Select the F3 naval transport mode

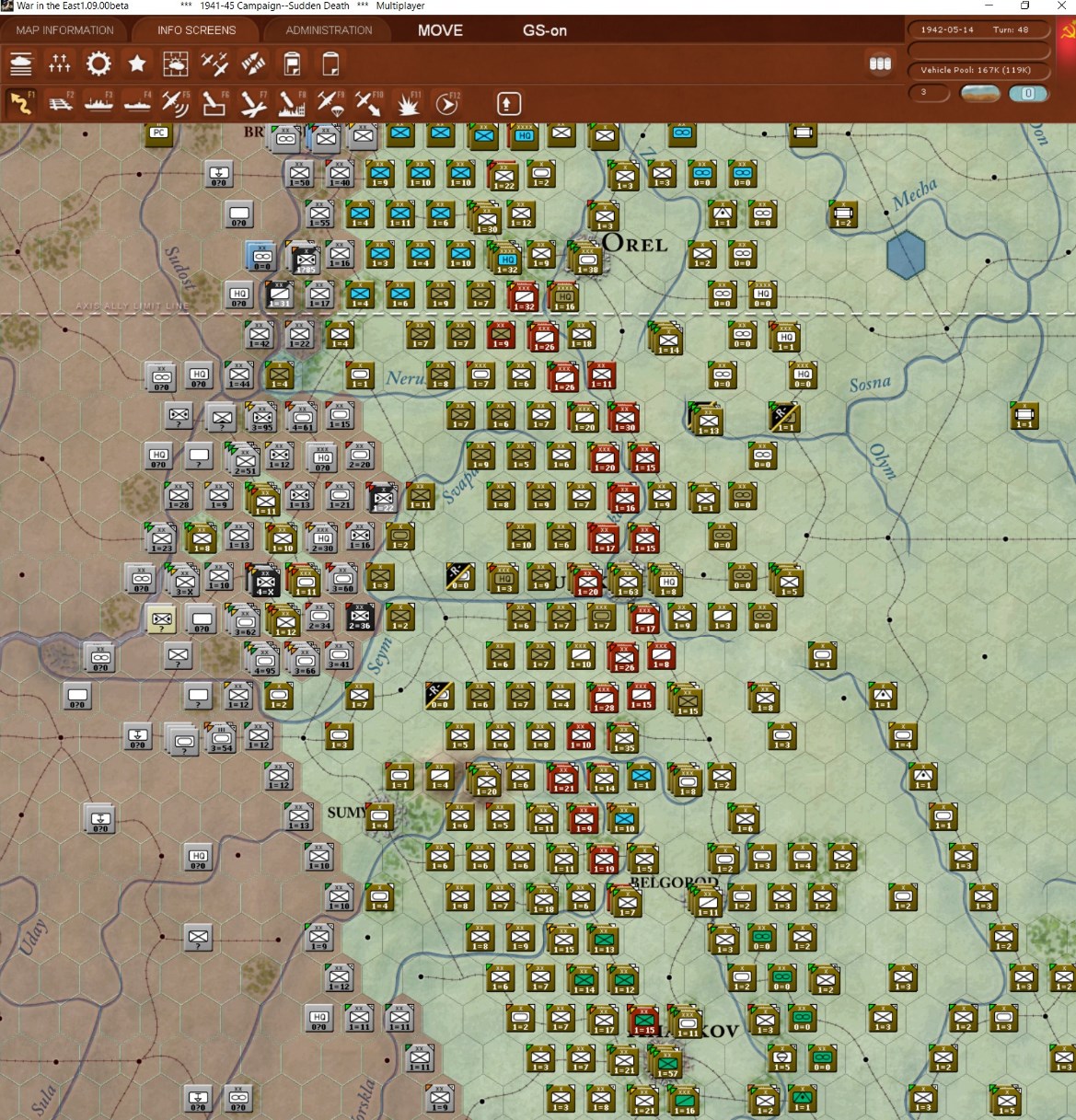click(x=98, y=103)
